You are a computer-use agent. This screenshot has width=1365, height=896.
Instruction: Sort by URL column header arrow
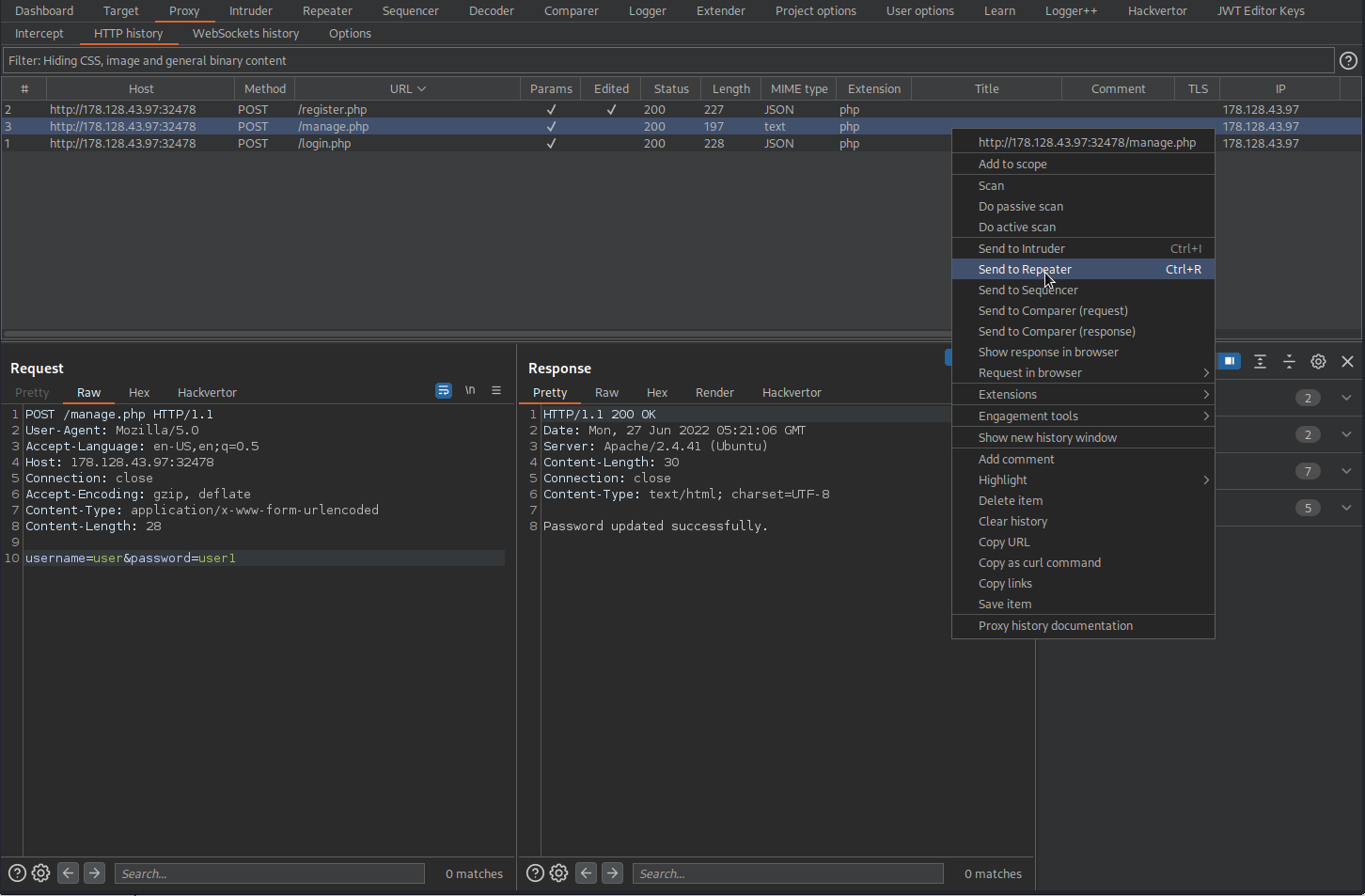point(421,88)
